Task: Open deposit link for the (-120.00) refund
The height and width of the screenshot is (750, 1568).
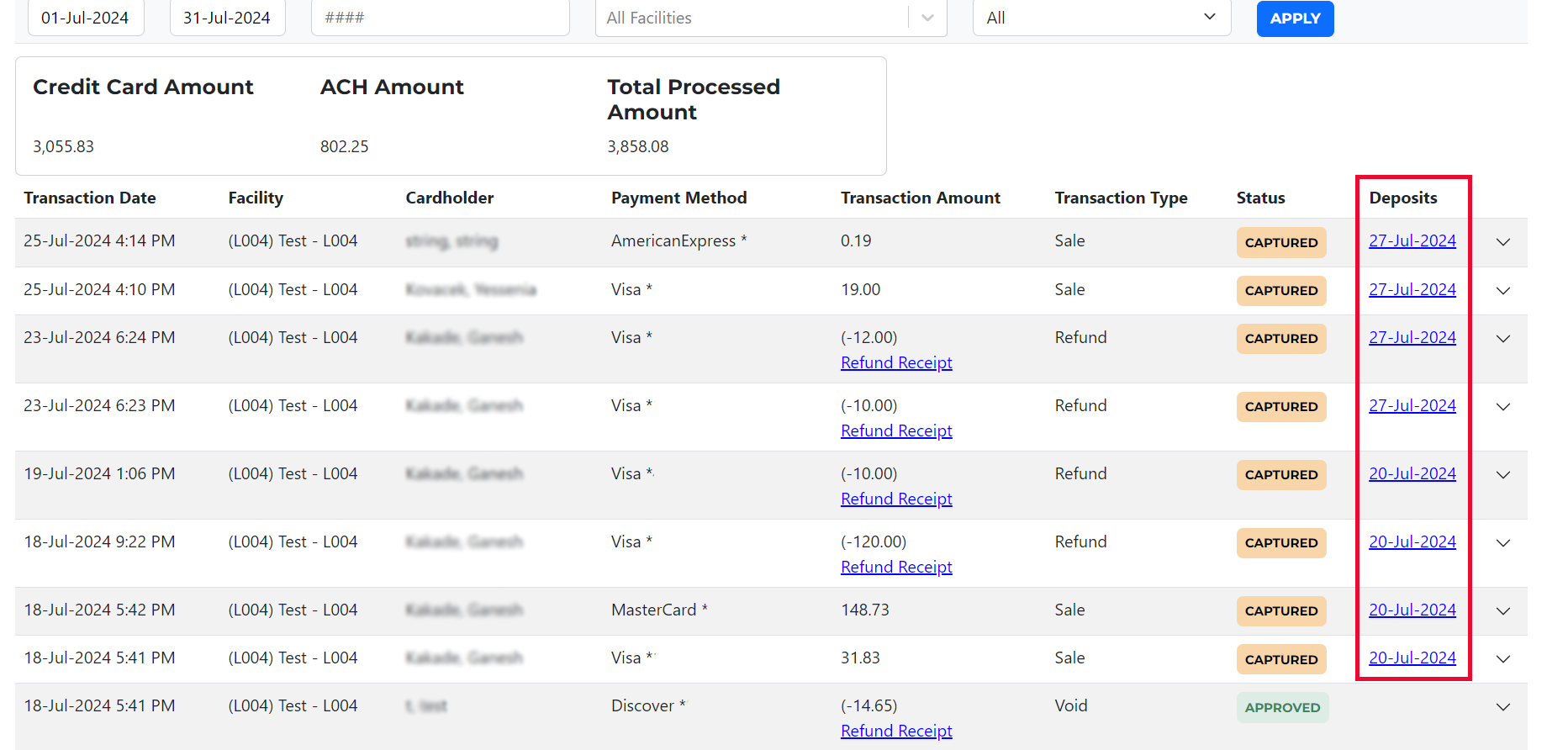Action: 1412,542
